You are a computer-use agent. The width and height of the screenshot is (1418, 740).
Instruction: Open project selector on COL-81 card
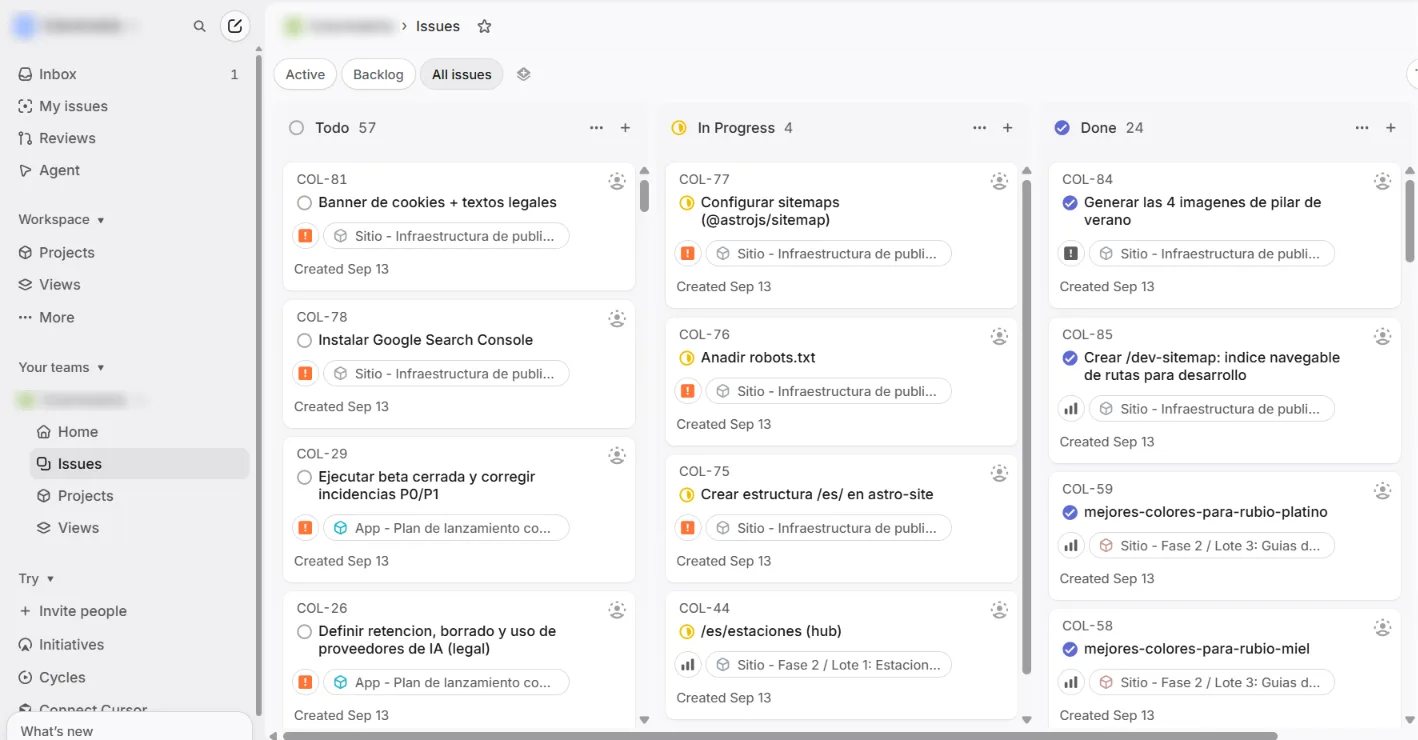[x=446, y=236]
